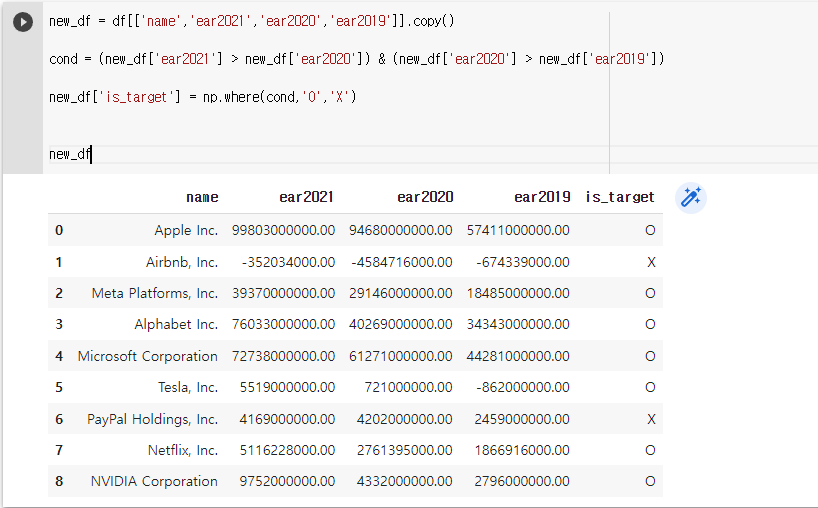Click value 40269000000.00 in Alphabet row
The height and width of the screenshot is (508, 818).
click(401, 324)
